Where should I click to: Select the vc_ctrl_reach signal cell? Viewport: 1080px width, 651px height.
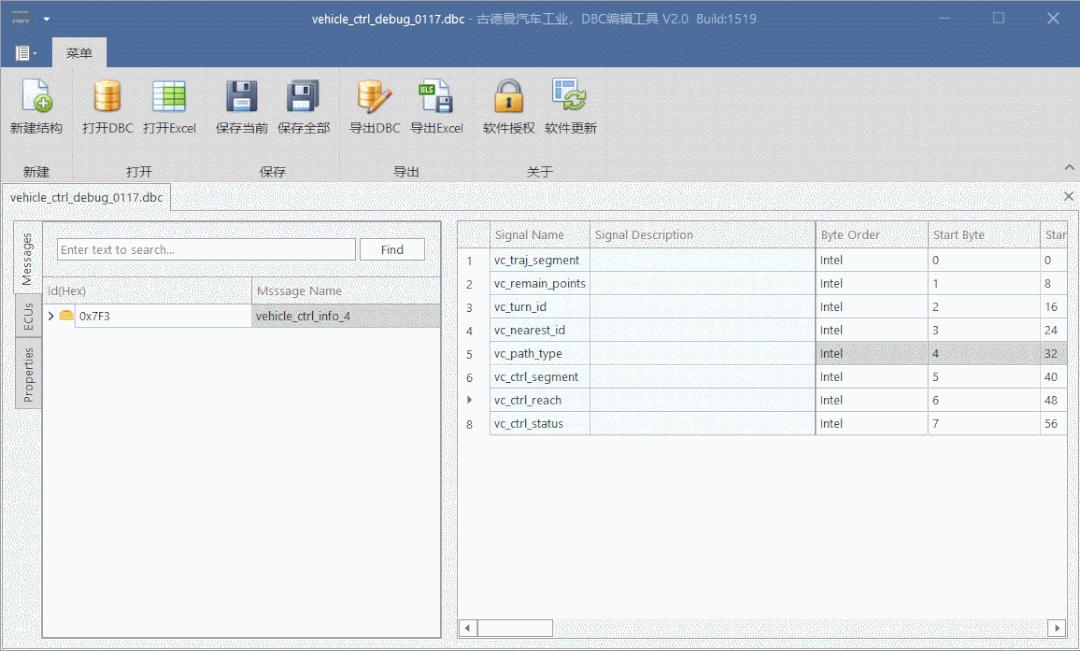[x=539, y=401]
